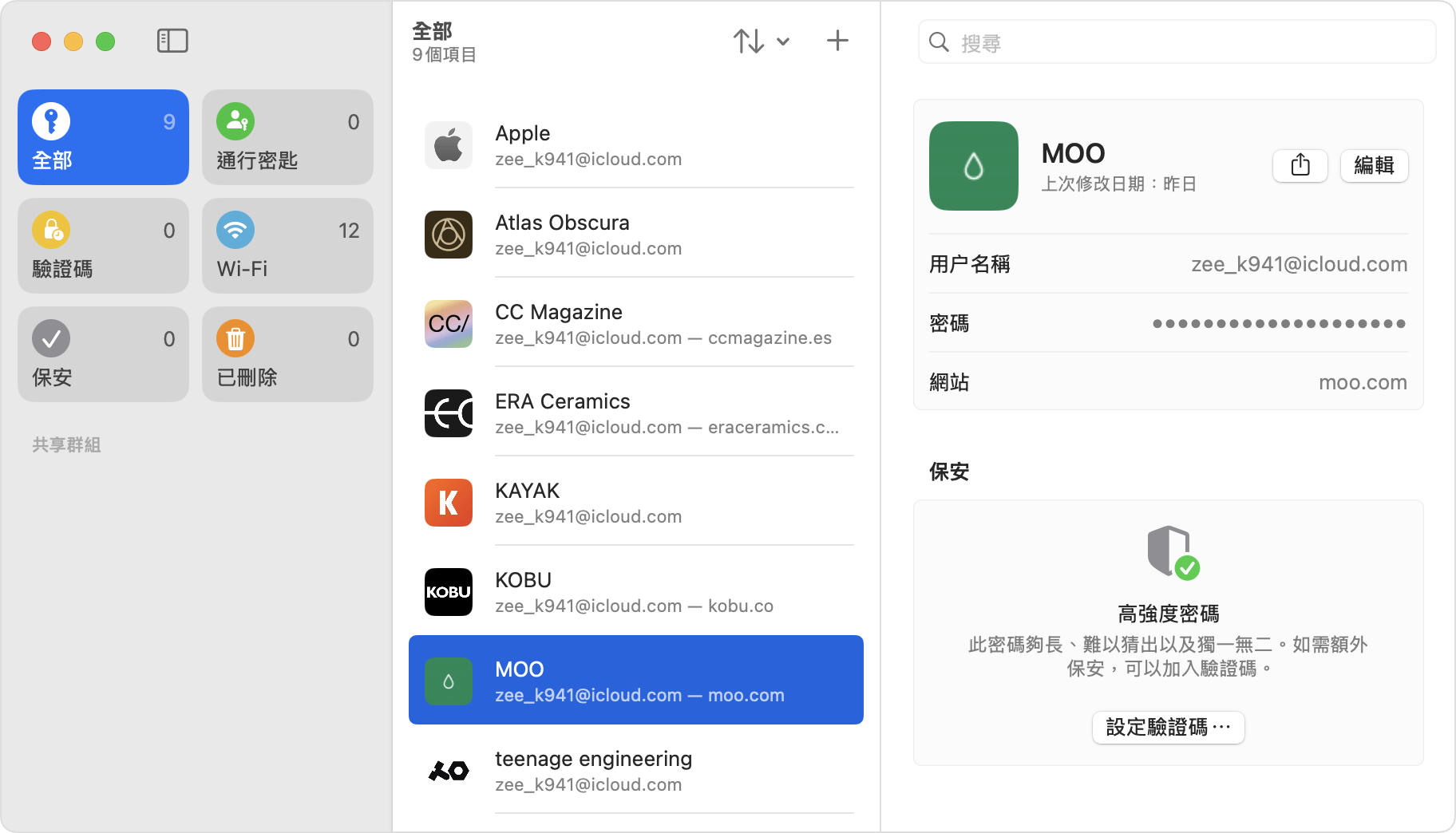Open the 全部 (All) passwords category
The height and width of the screenshot is (833, 1456).
click(103, 137)
